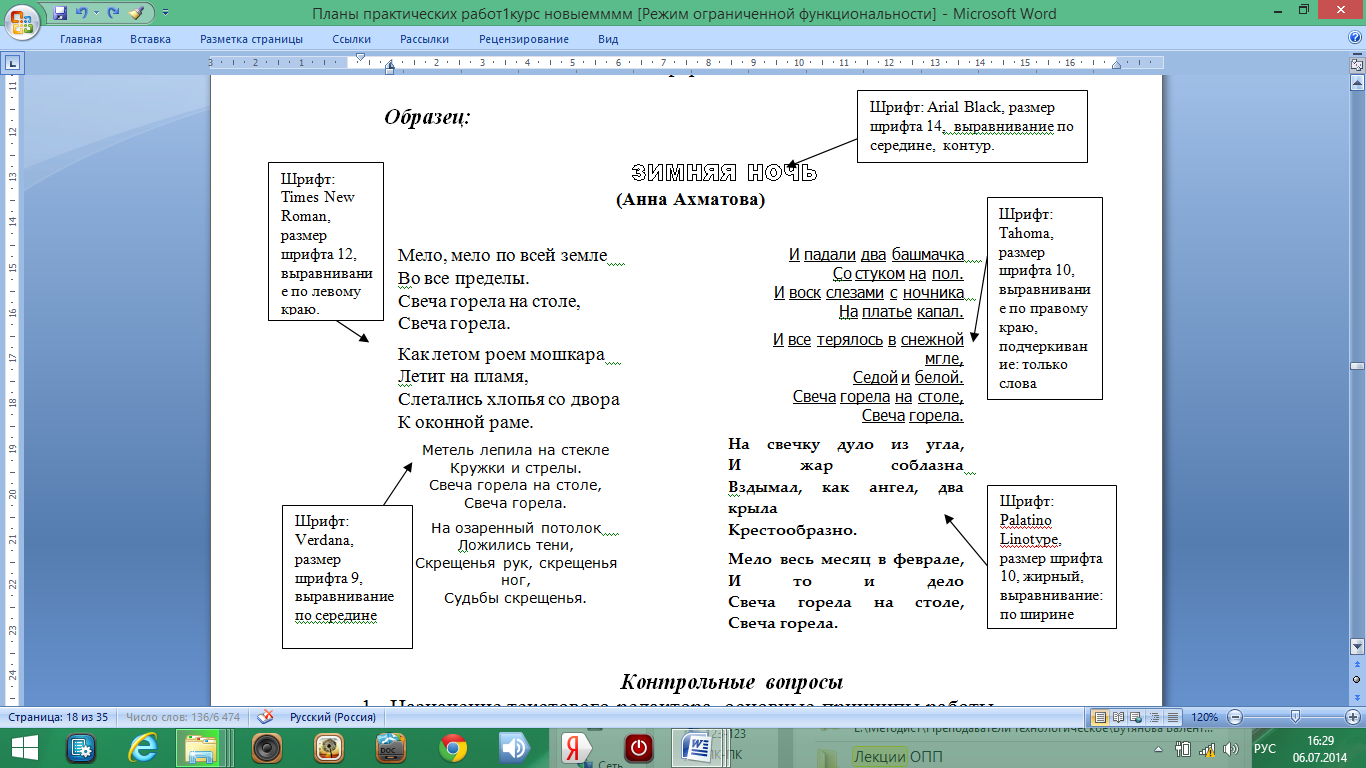Click the vertical scrollbar down arrow
Screen dimensions: 1366x768
click(x=1357, y=647)
